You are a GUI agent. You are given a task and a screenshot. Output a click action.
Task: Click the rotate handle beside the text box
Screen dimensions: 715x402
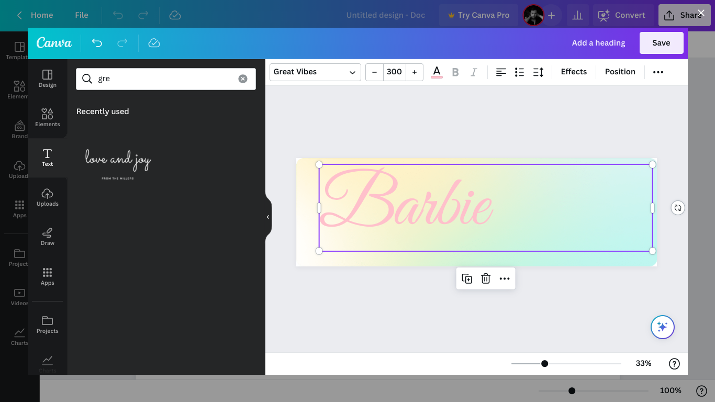click(x=678, y=208)
